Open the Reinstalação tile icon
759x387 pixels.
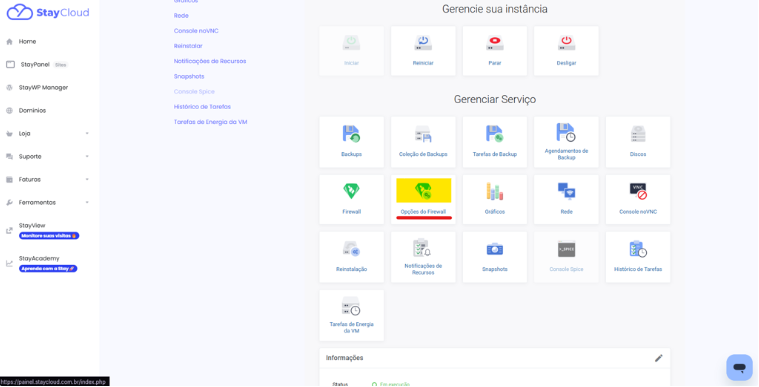click(351, 249)
